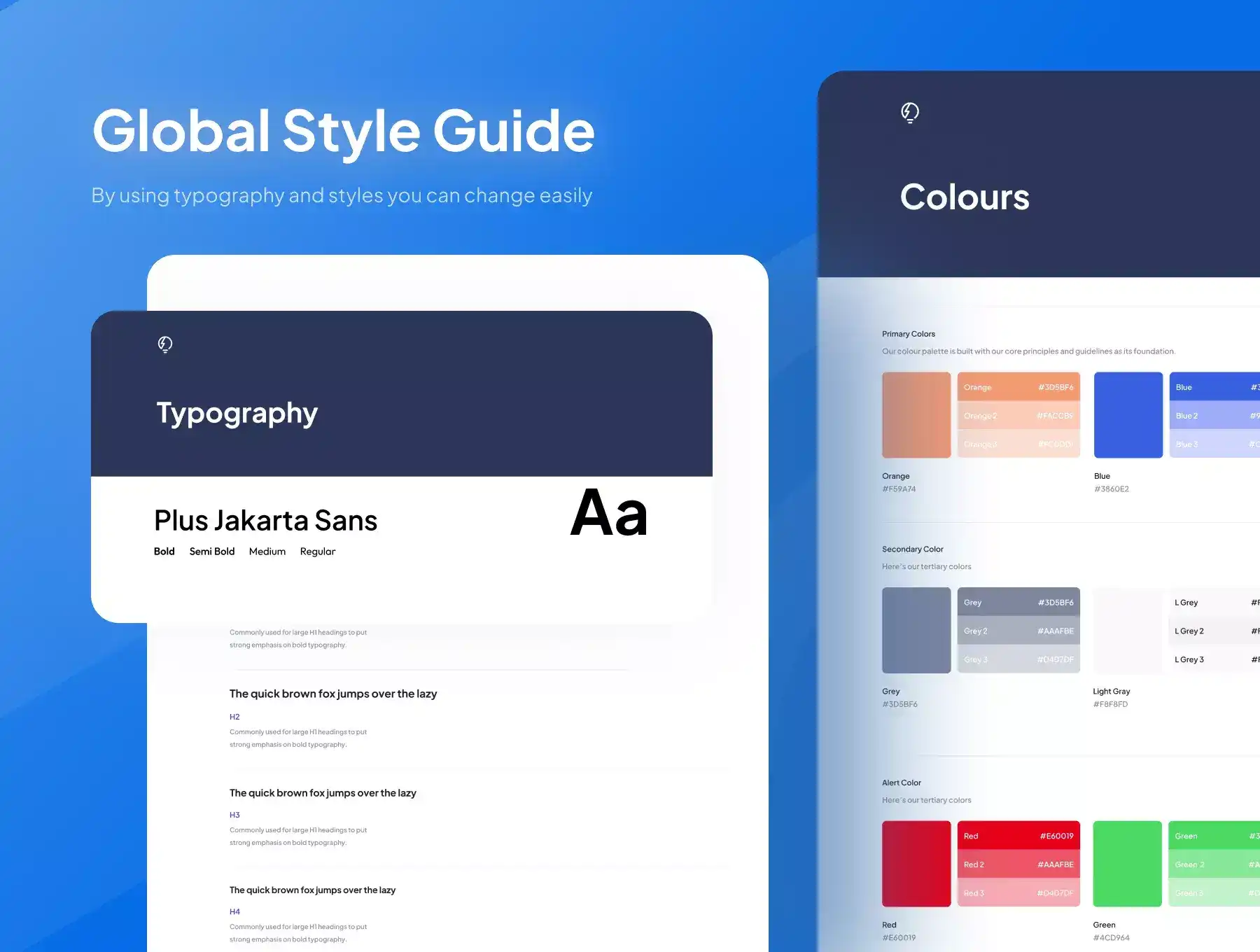
Task: Click the Orange2 #FACCB9 shade row
Action: (1018, 416)
